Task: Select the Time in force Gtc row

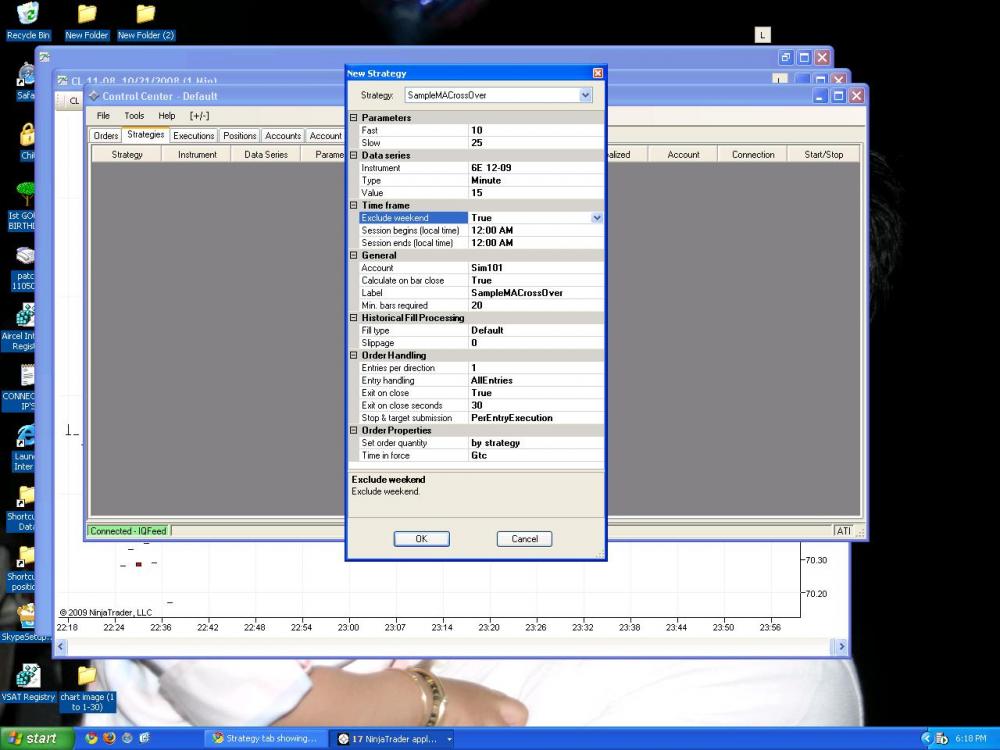Action: (x=482, y=455)
